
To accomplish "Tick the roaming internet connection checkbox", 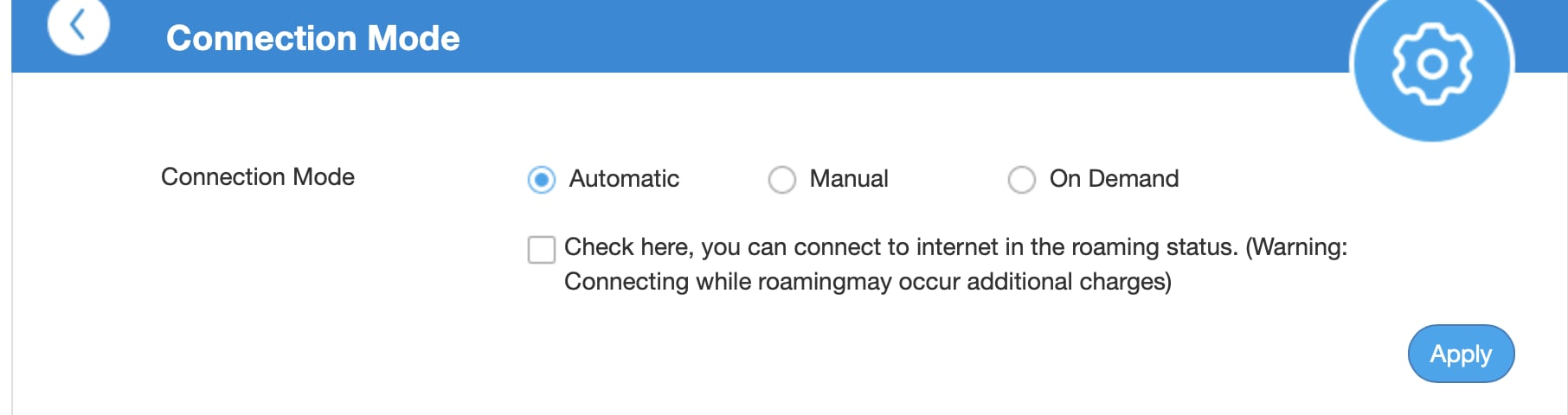I will [542, 250].
